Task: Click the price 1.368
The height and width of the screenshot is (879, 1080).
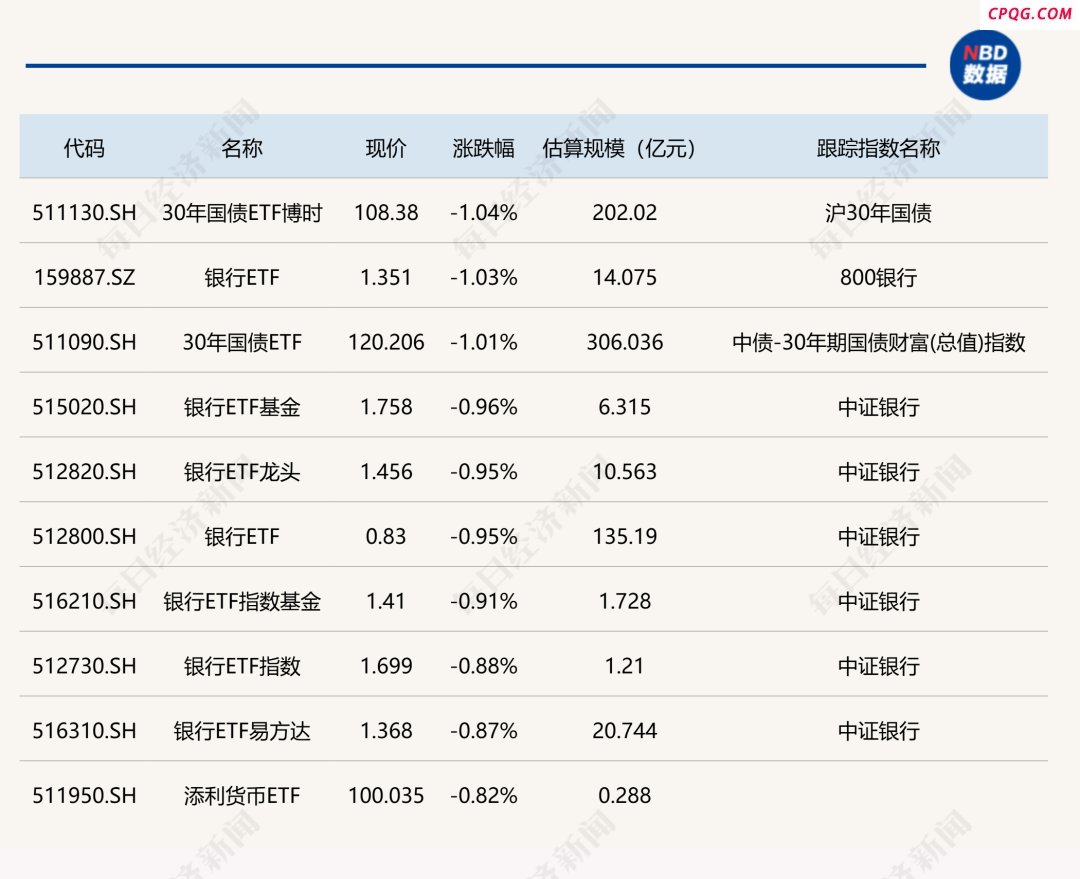Action: coord(386,731)
